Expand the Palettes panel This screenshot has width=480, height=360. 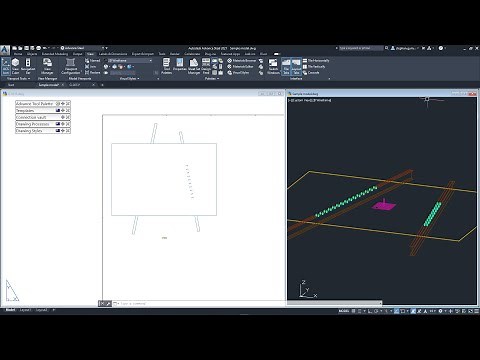pyautogui.click(x=212, y=79)
